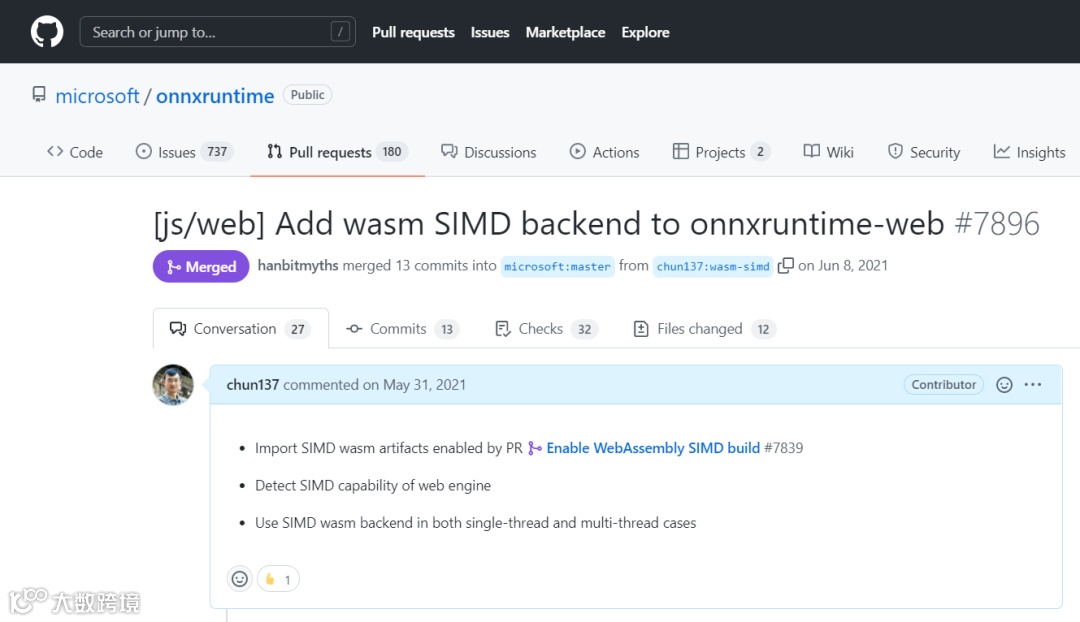Image resolution: width=1080 pixels, height=622 pixels.
Task: Open the Discussions tab
Action: (488, 152)
